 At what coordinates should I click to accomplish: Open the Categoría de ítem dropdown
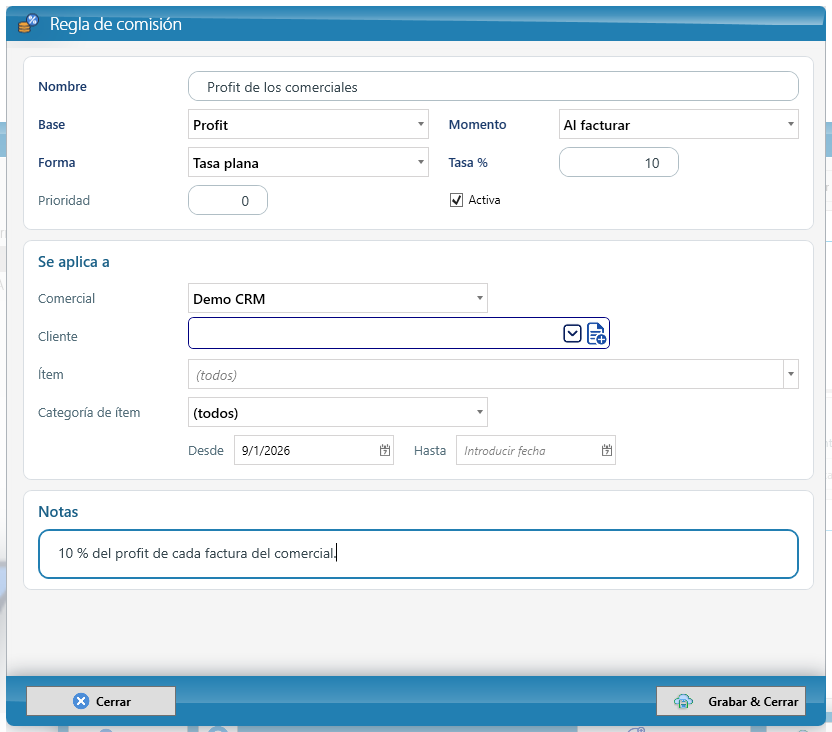click(338, 412)
